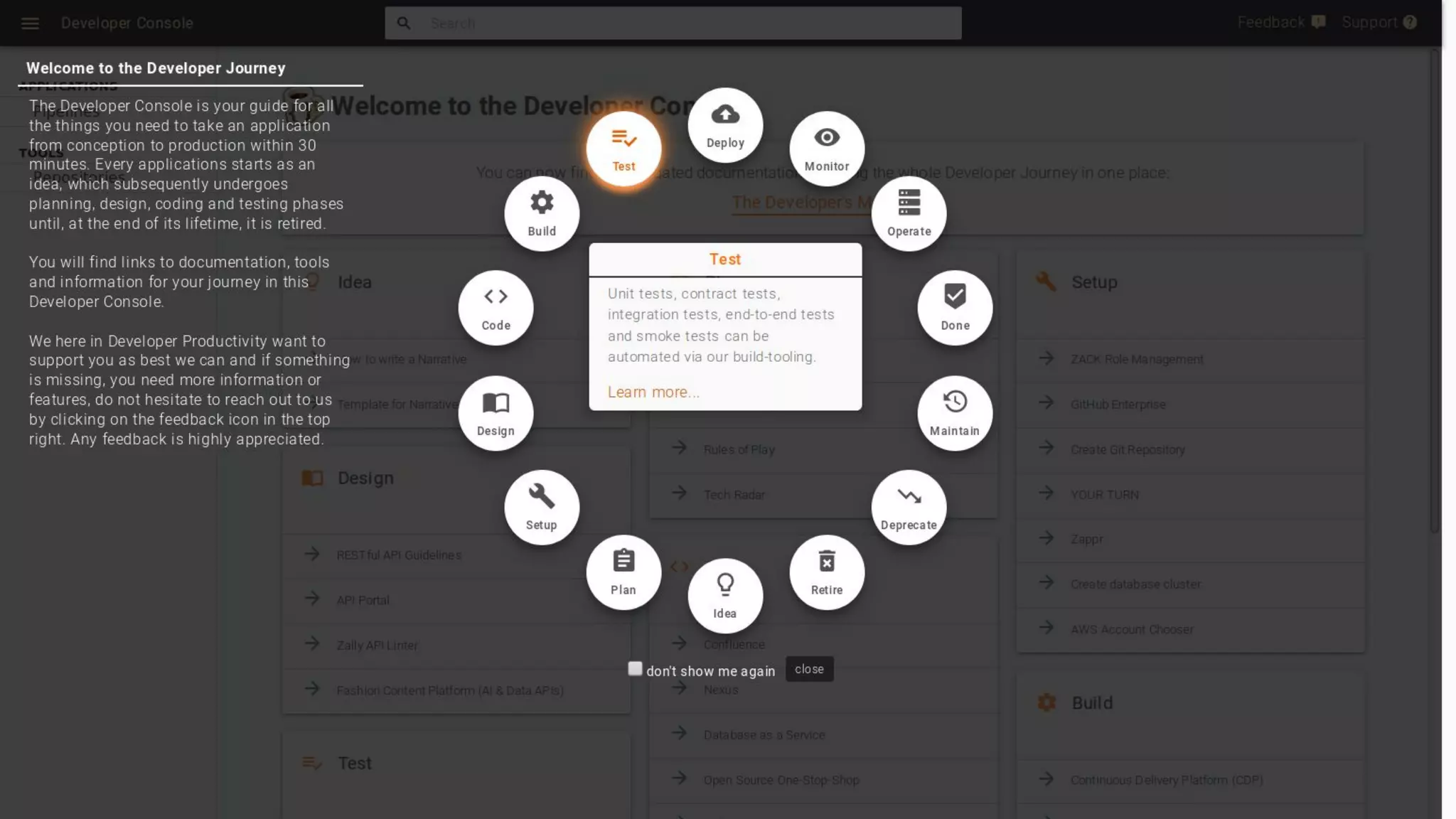Click the Setup wrench circle

pyautogui.click(x=542, y=508)
